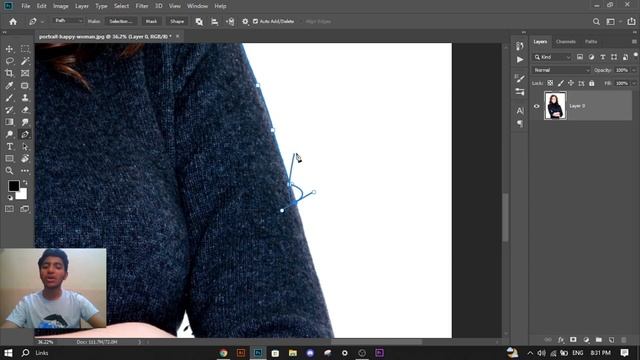Select the Eyedropper tool

(9, 86)
